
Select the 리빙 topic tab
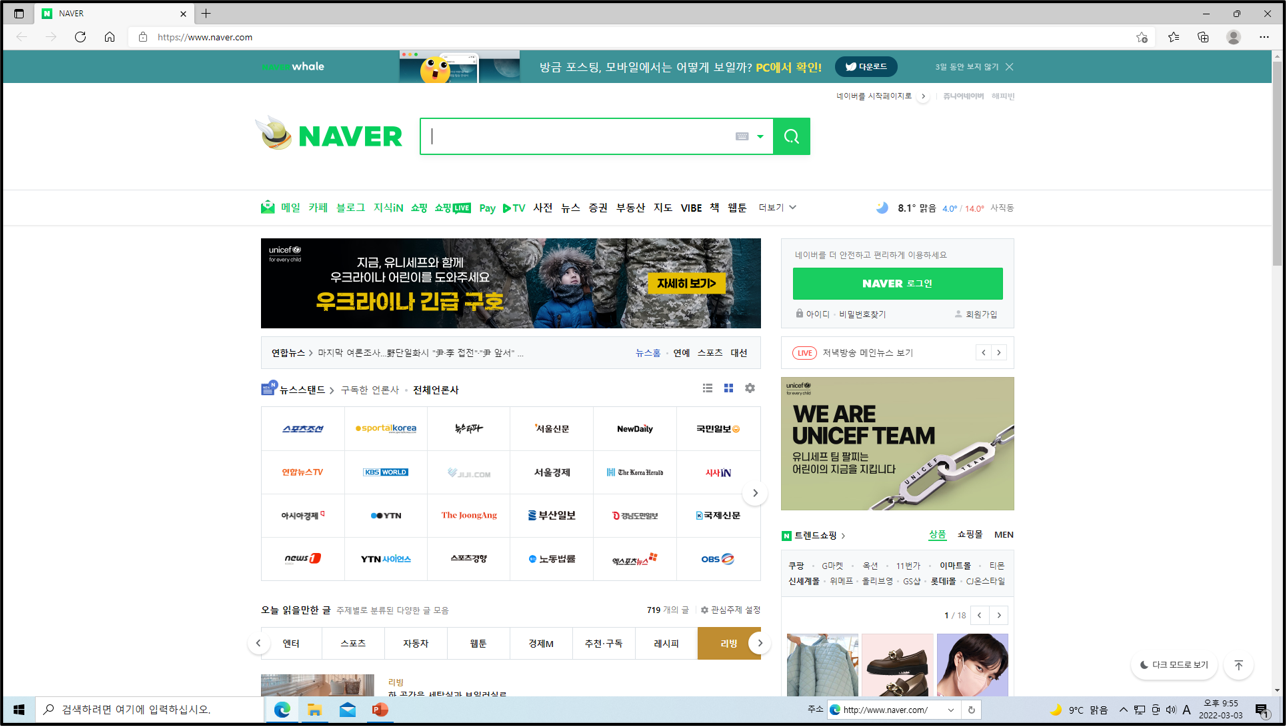click(729, 643)
